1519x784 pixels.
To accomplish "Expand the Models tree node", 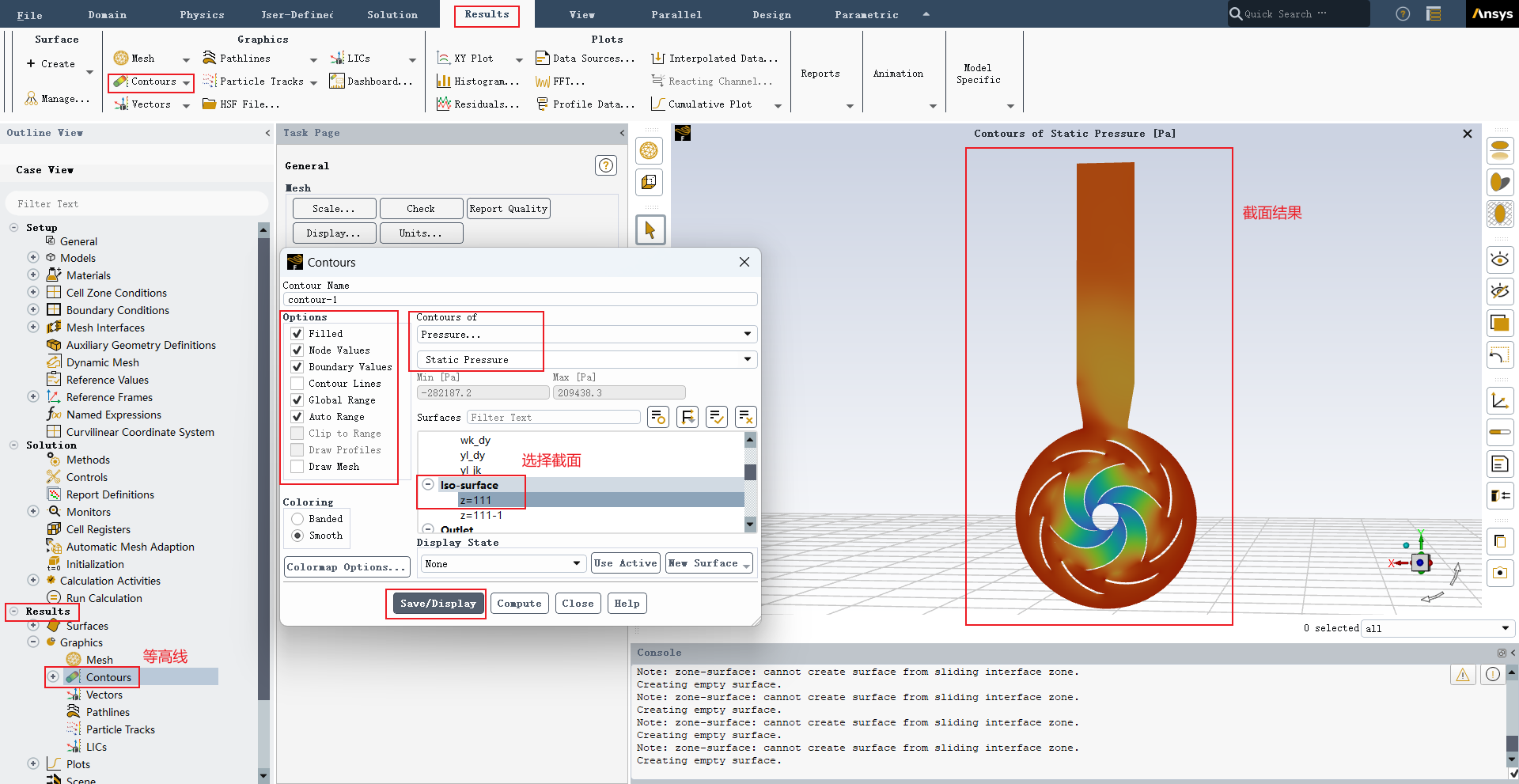I will click(x=33, y=258).
